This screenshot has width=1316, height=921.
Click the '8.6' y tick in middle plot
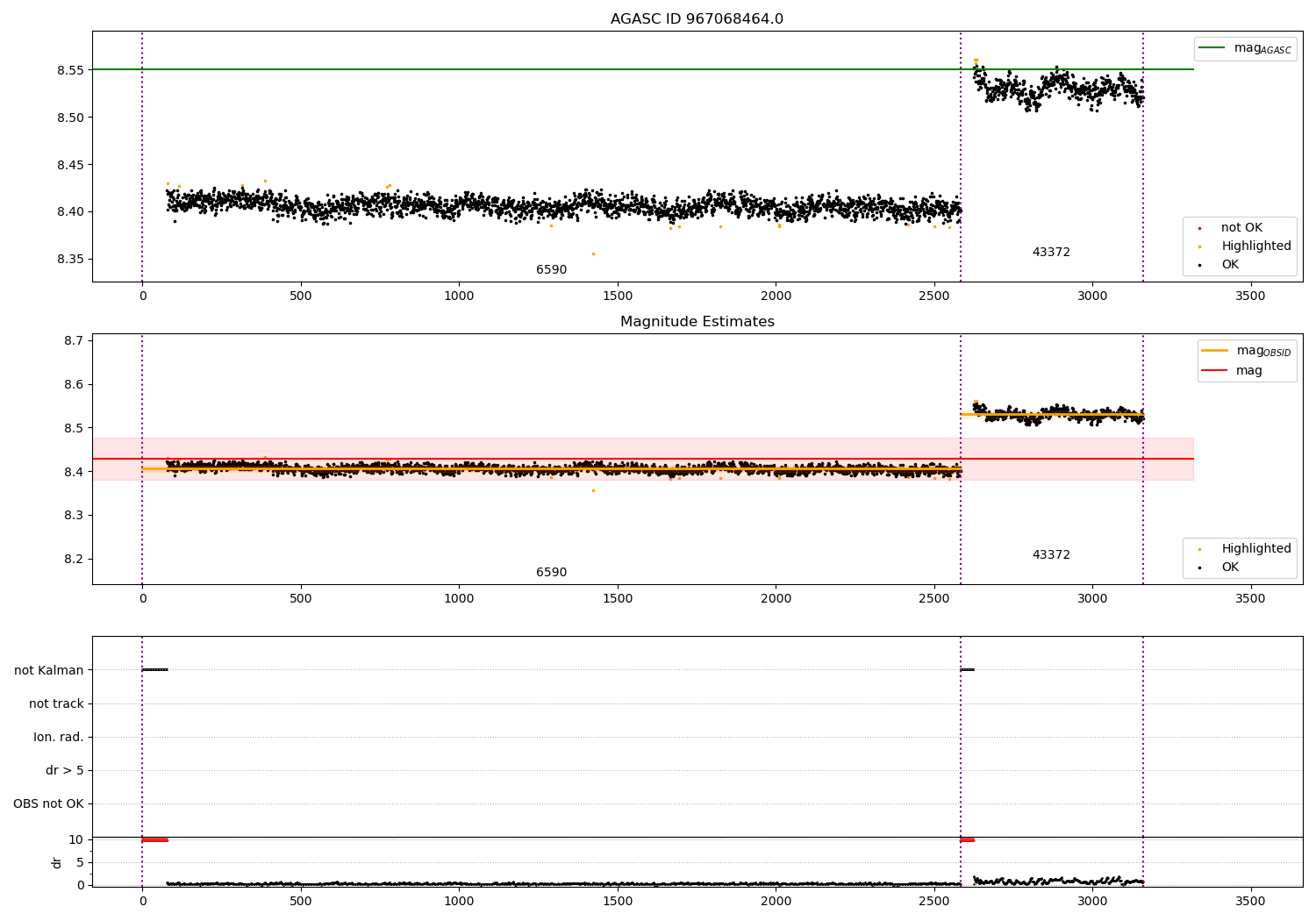pyautogui.click(x=74, y=385)
